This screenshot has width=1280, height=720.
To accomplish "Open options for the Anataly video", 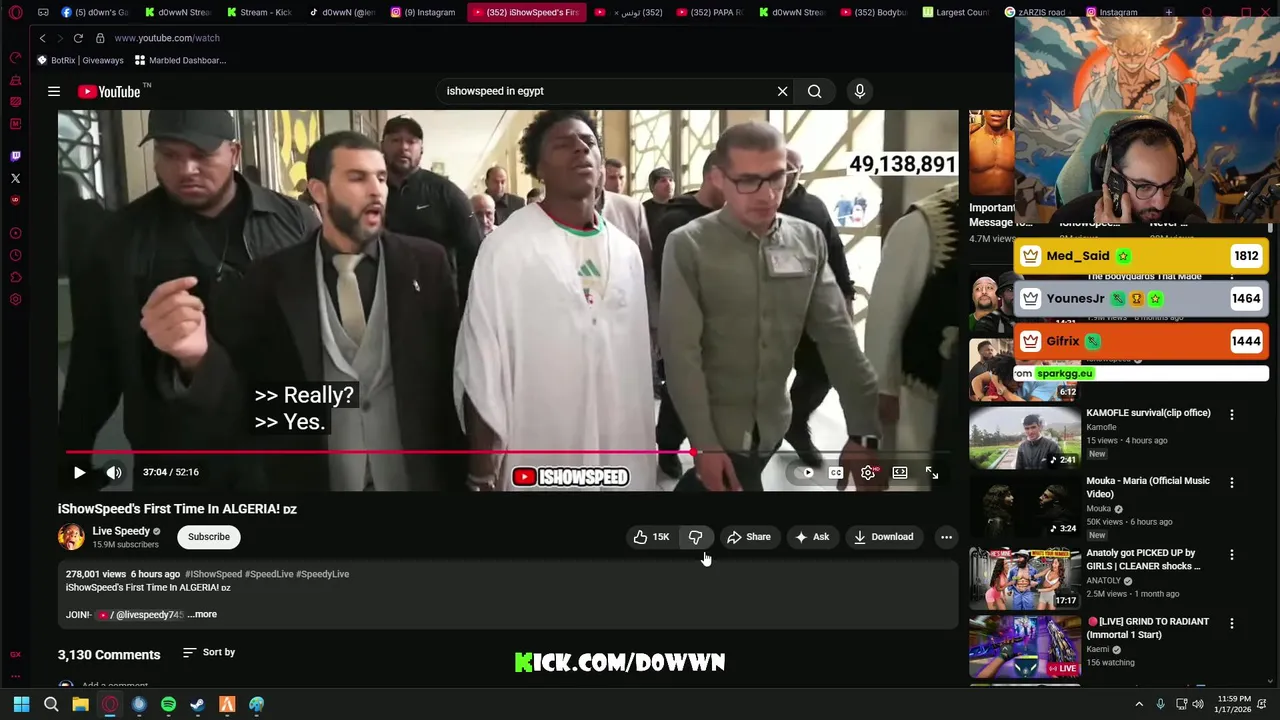I will tap(1232, 555).
